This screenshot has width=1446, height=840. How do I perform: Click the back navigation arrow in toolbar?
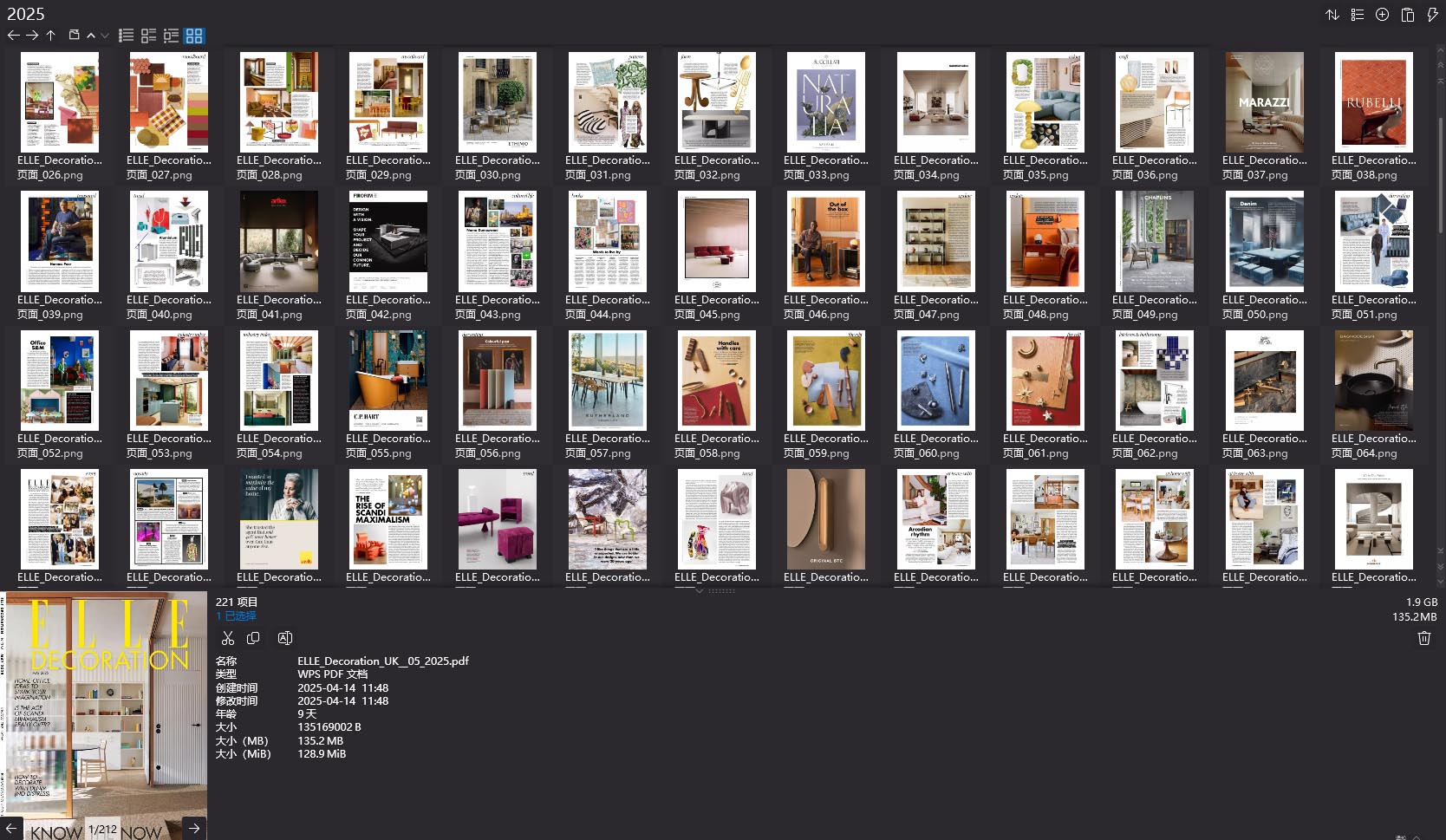click(13, 36)
